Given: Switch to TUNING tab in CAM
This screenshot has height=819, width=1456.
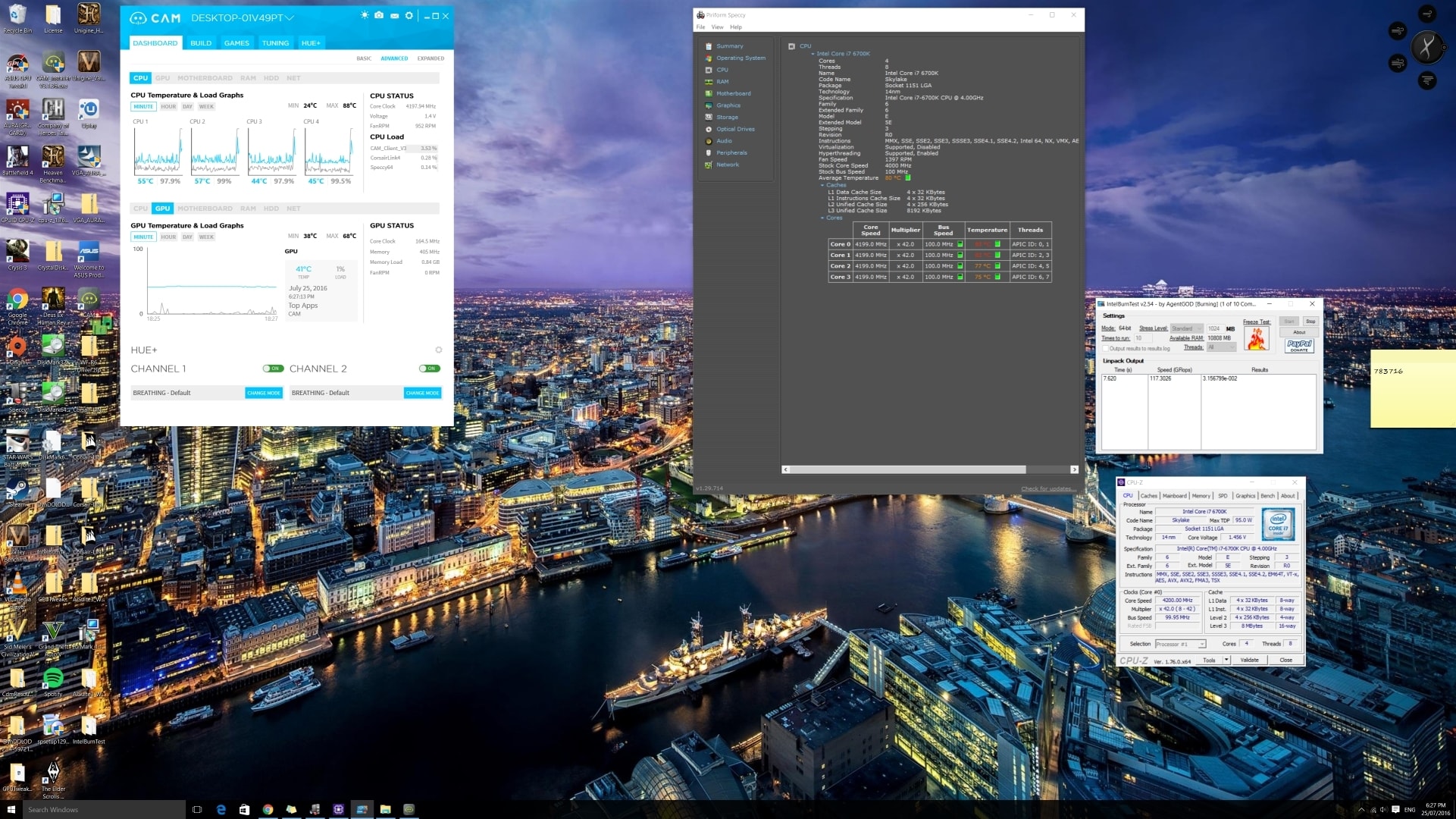Looking at the screenshot, I should pyautogui.click(x=275, y=43).
